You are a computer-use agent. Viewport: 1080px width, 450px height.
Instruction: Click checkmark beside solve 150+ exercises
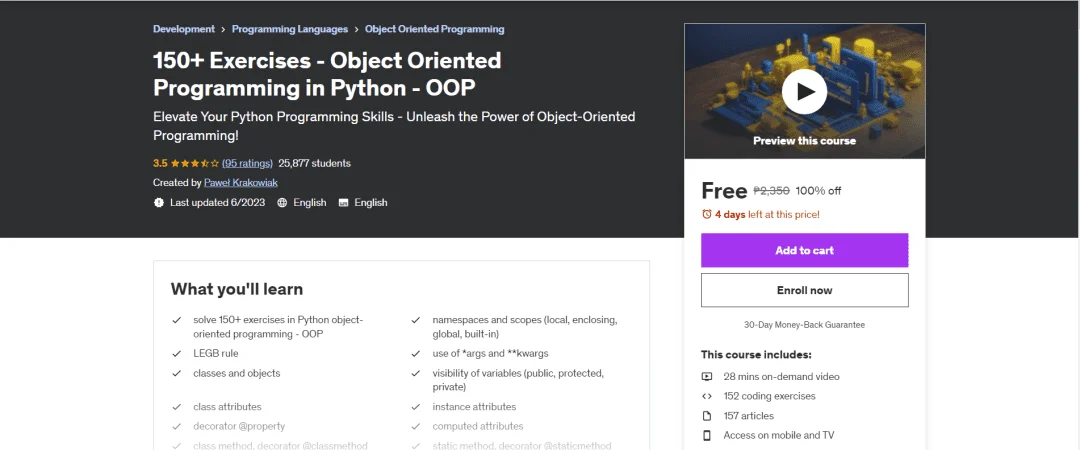[177, 320]
